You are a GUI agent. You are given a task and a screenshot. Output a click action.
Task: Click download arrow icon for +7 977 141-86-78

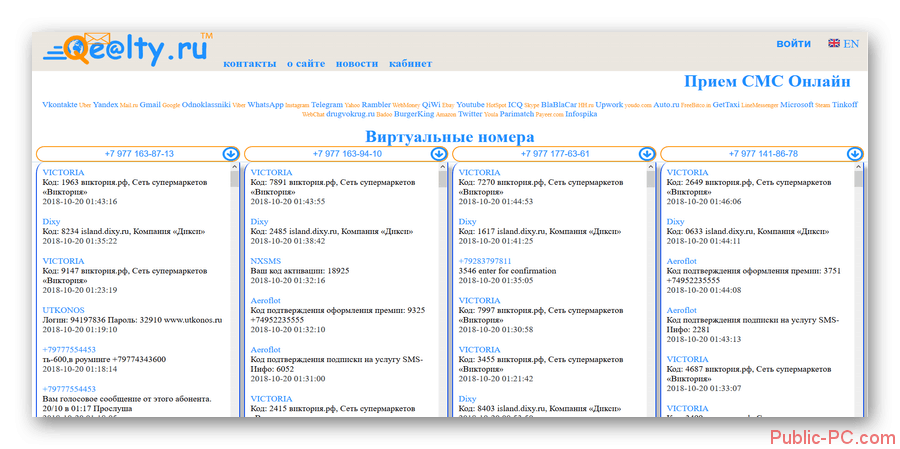[x=854, y=154]
